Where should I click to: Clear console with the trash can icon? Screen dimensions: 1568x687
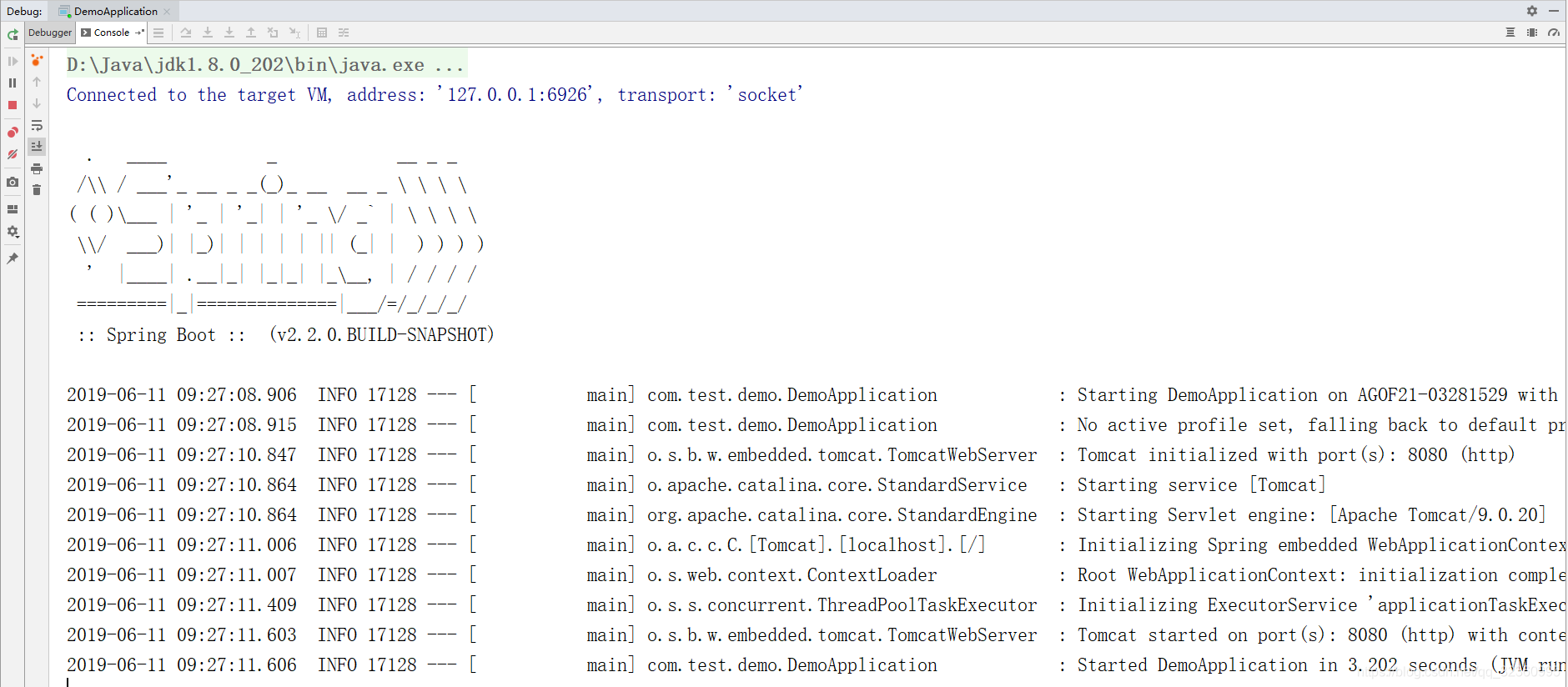tap(37, 189)
